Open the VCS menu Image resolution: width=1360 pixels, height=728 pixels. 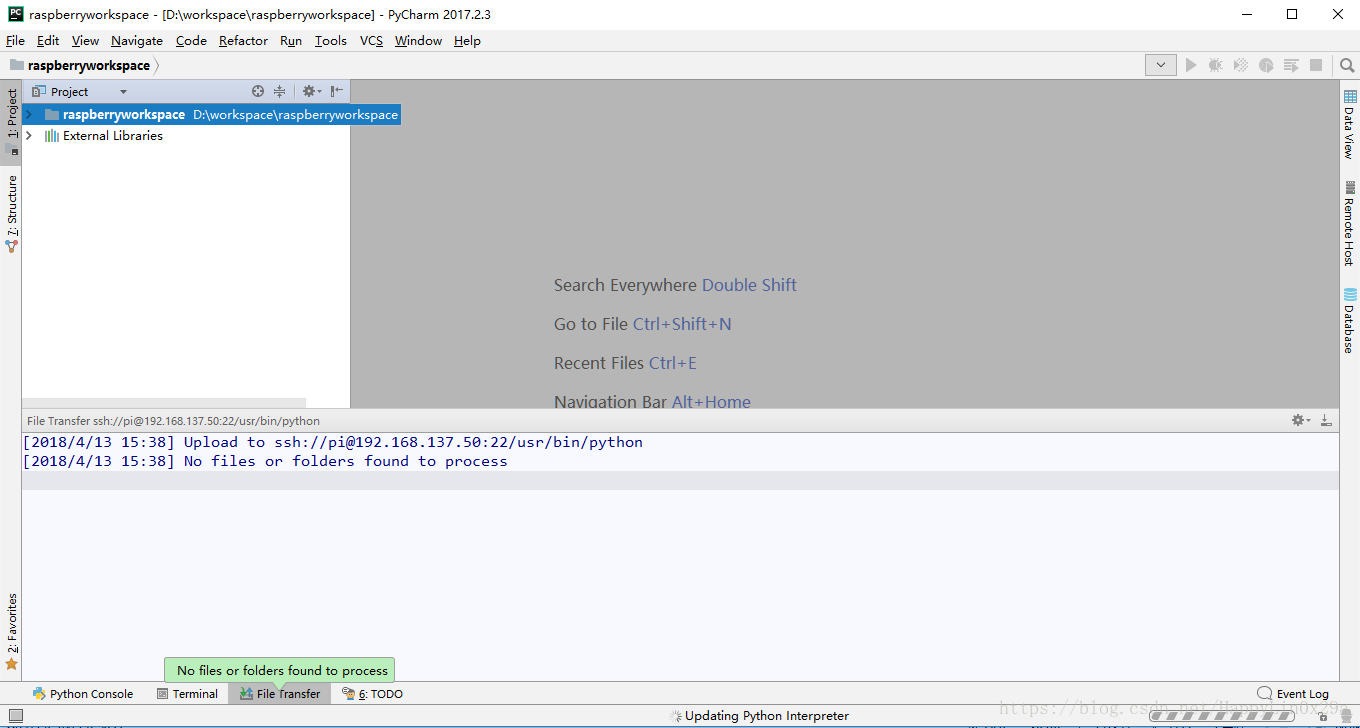point(371,41)
